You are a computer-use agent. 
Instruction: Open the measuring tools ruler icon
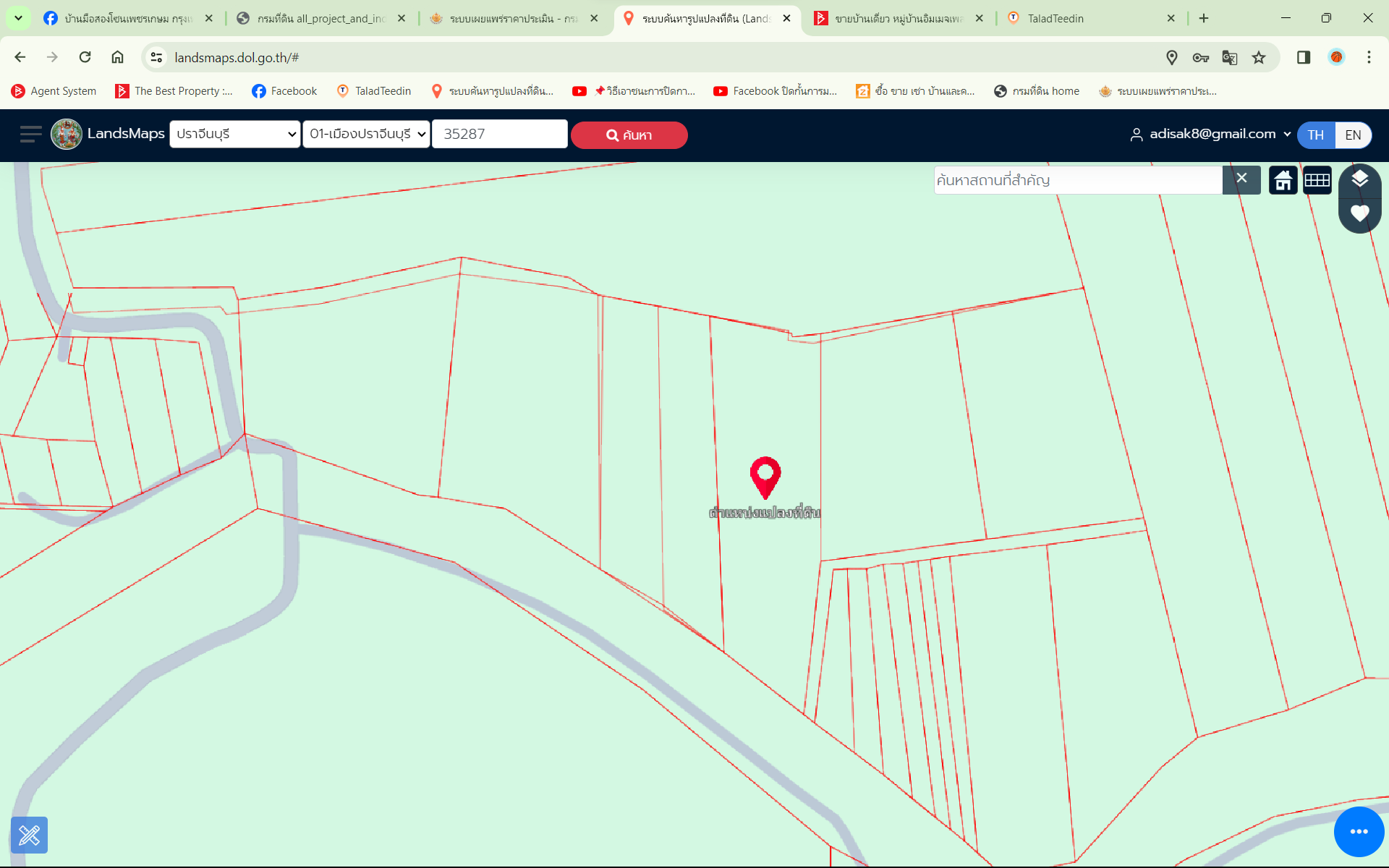click(x=29, y=835)
